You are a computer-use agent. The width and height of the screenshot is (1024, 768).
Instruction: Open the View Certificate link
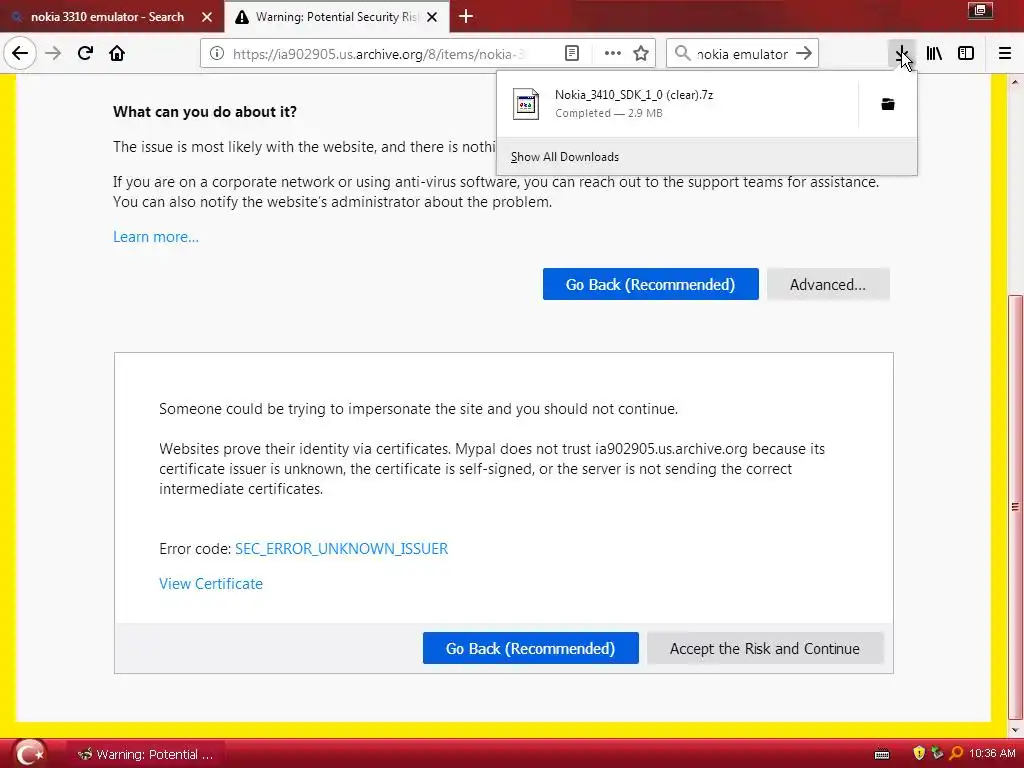click(211, 583)
